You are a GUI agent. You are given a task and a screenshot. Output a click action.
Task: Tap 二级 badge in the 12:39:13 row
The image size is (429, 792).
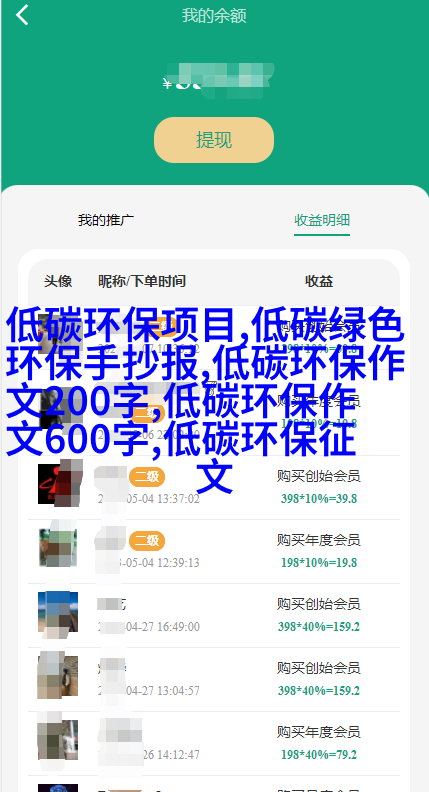coord(147,541)
